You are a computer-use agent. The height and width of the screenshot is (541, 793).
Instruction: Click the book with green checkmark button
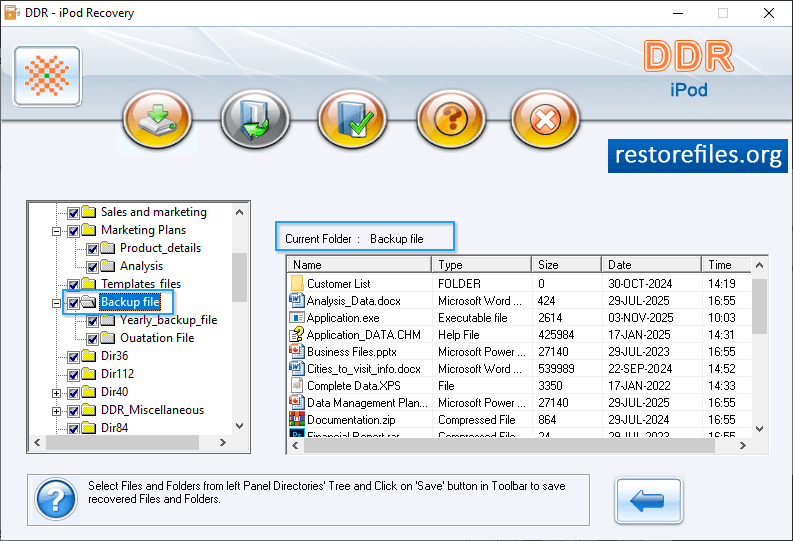(x=353, y=119)
